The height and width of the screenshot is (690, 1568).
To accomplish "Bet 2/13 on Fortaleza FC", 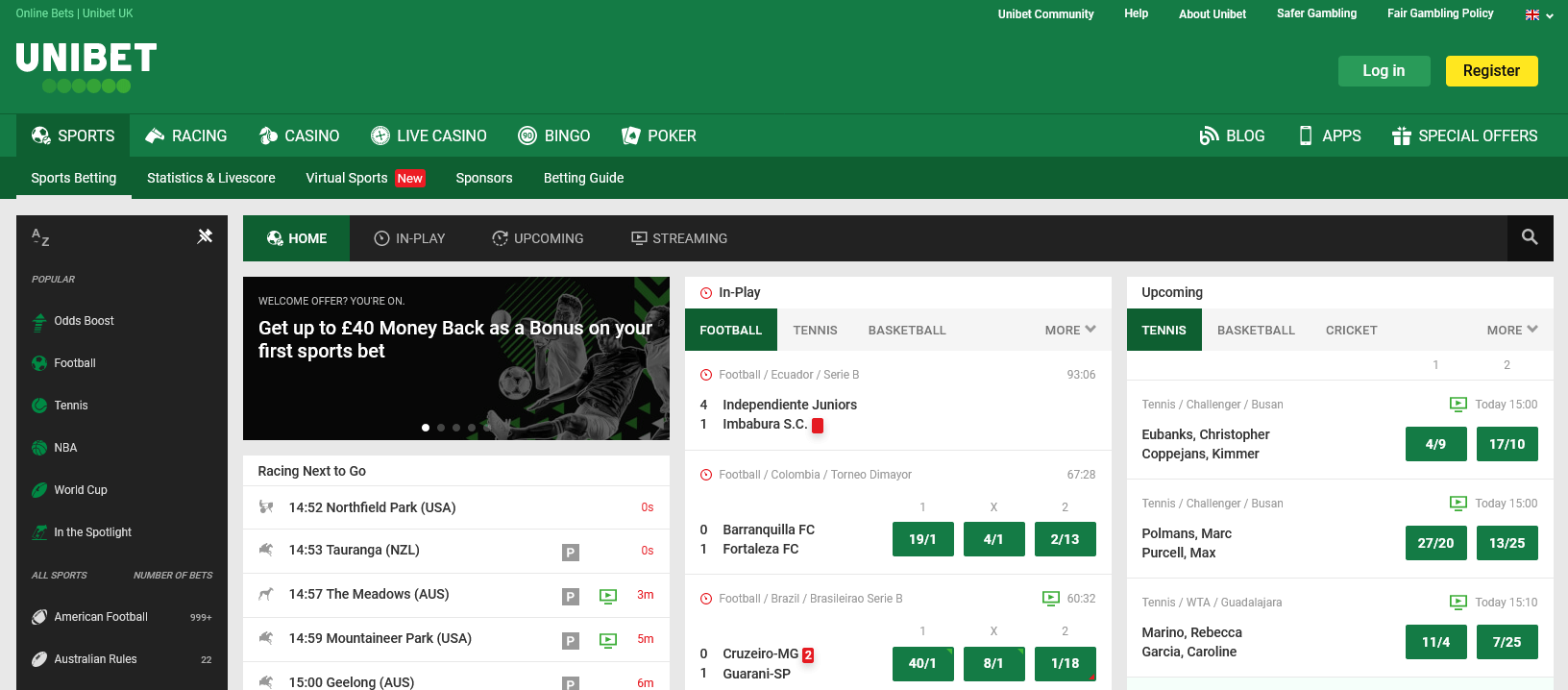I will pos(1066,539).
